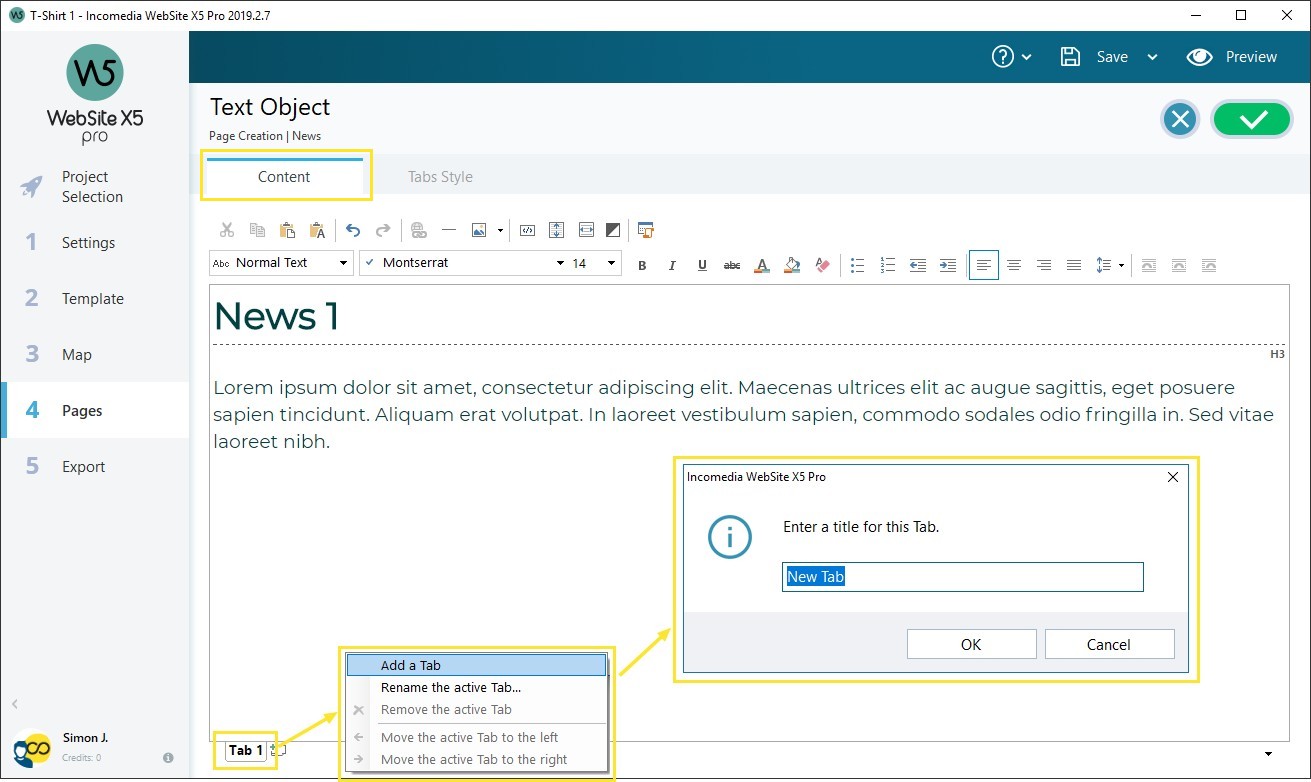Click the Save button
Viewport: 1311px width, 782px height.
coord(1094,57)
